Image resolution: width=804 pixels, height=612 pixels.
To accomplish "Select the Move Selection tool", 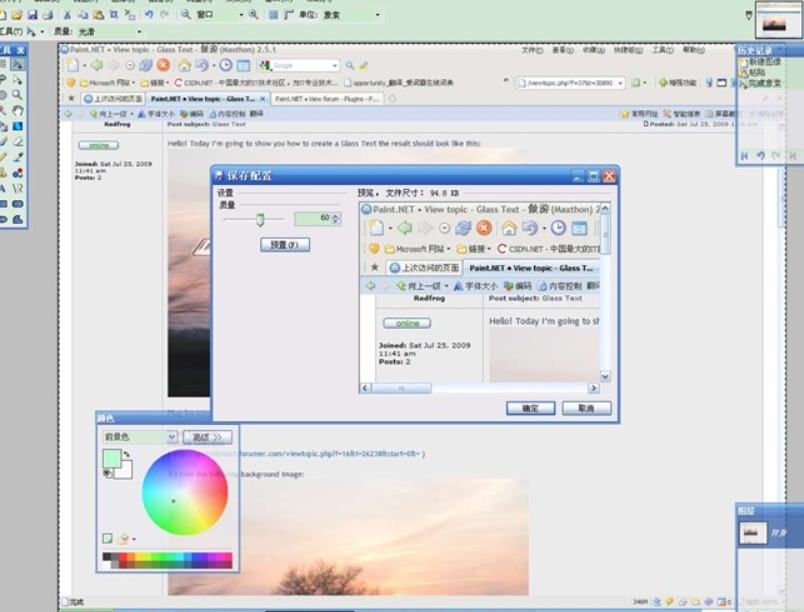I will pyautogui.click(x=17, y=80).
